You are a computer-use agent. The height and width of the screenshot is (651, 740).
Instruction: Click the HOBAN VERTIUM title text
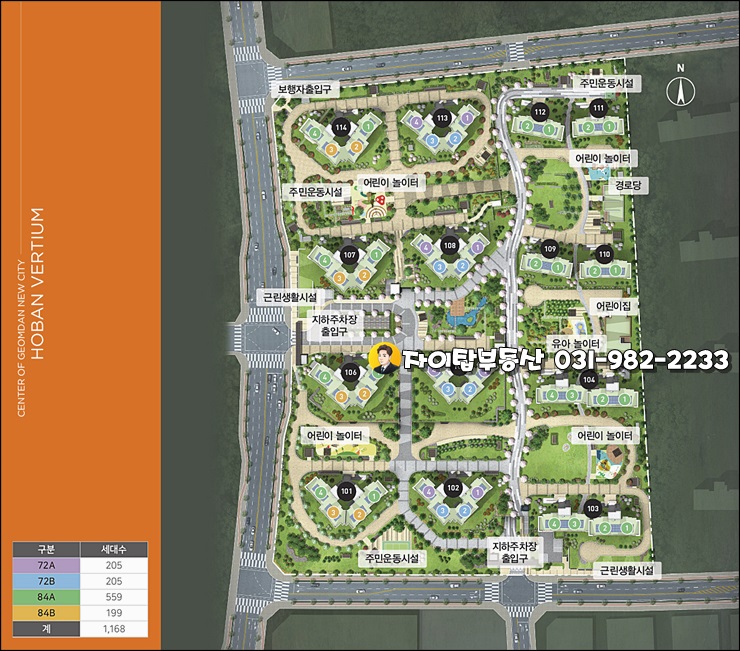pos(37,284)
